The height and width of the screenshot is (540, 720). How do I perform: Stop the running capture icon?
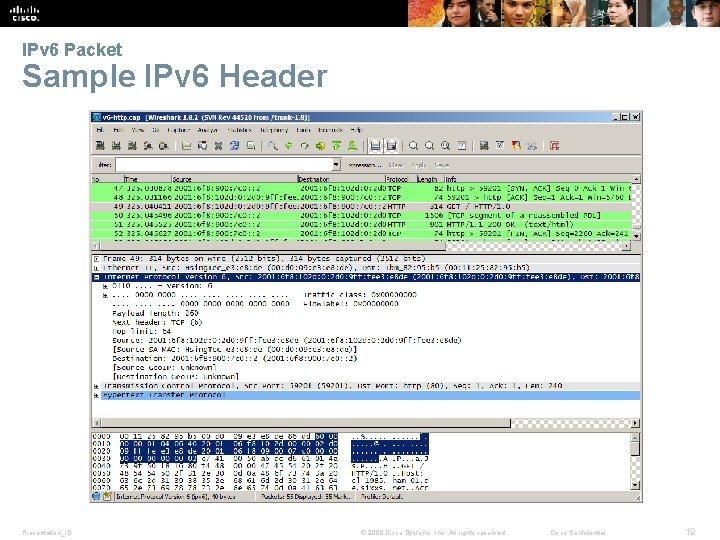tap(147, 146)
